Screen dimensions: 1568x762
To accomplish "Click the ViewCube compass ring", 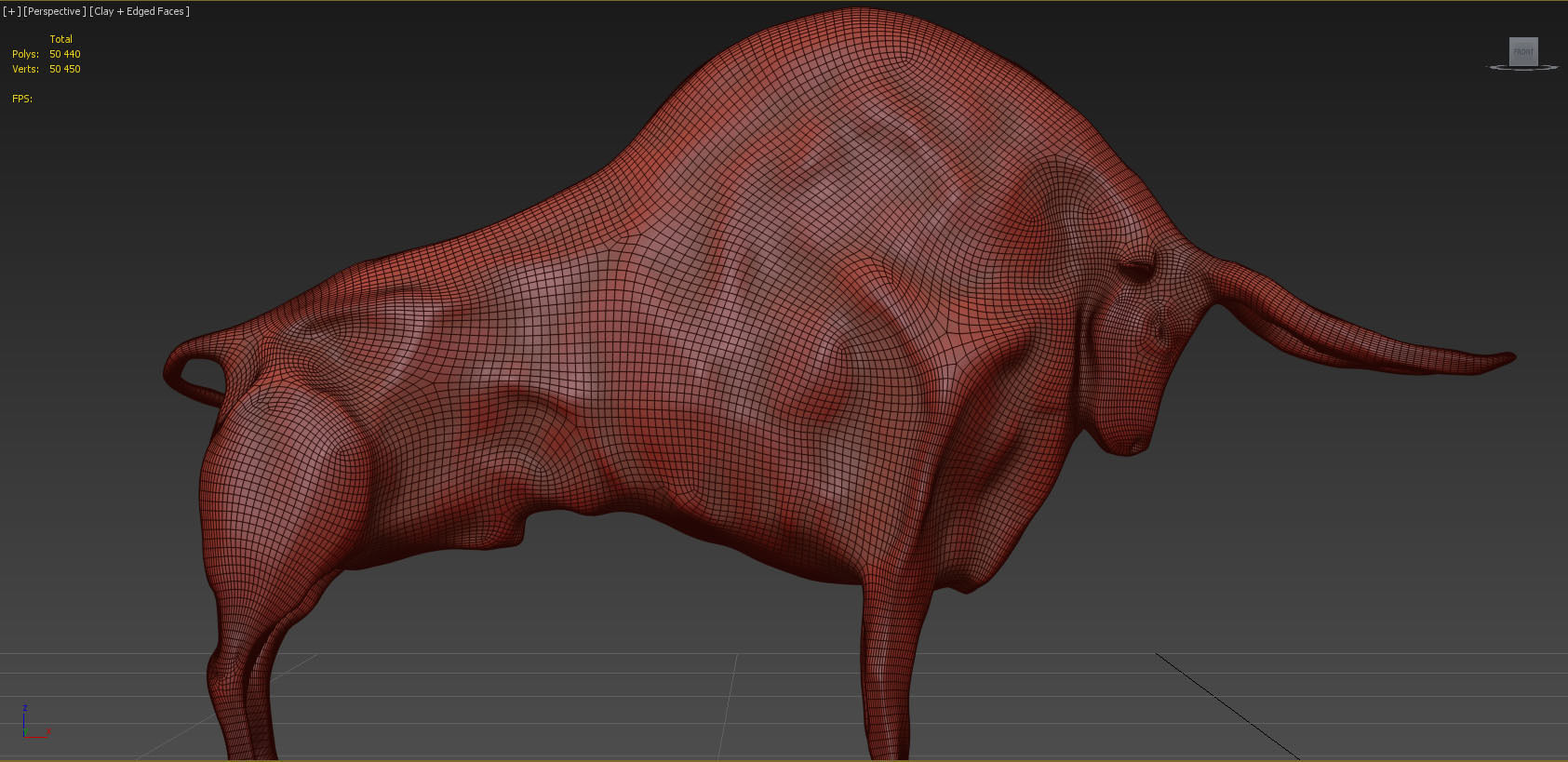I will pos(1523,67).
